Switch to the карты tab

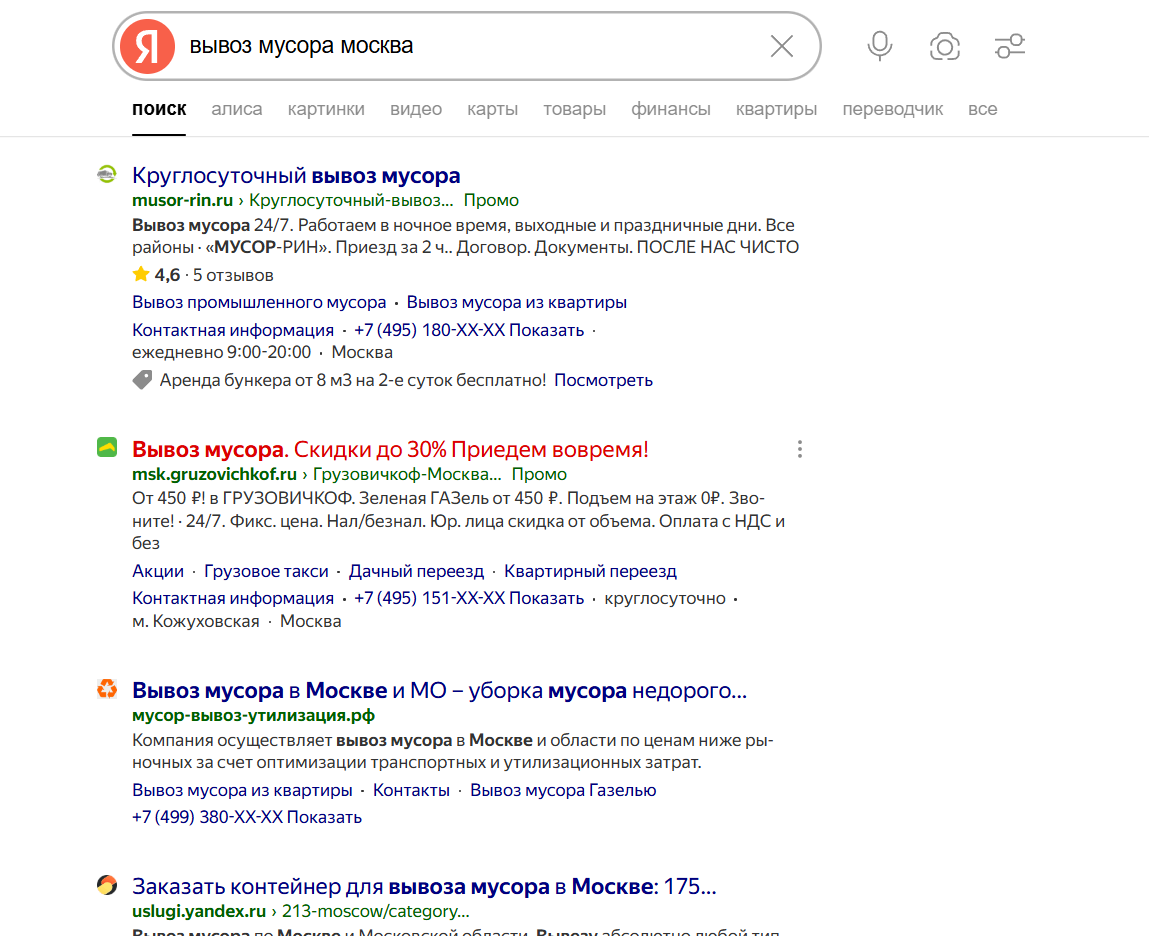click(492, 109)
